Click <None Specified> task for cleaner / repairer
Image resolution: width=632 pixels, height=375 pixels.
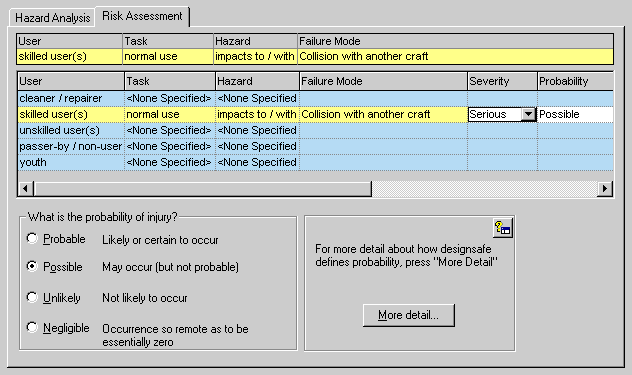pyautogui.click(x=170, y=98)
